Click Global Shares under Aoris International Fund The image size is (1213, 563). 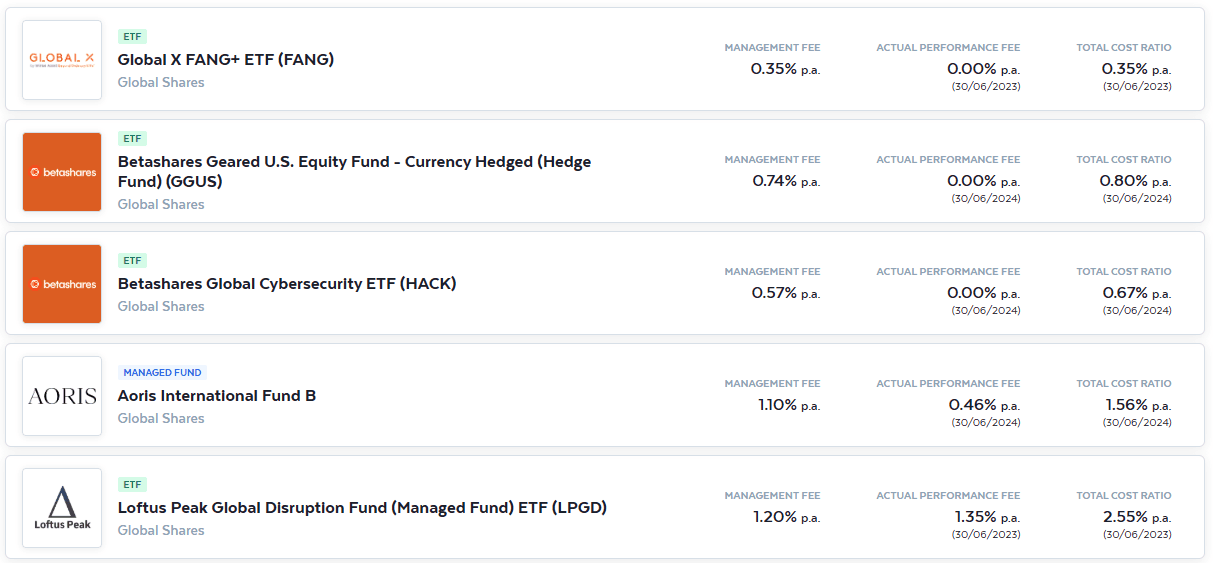(161, 418)
